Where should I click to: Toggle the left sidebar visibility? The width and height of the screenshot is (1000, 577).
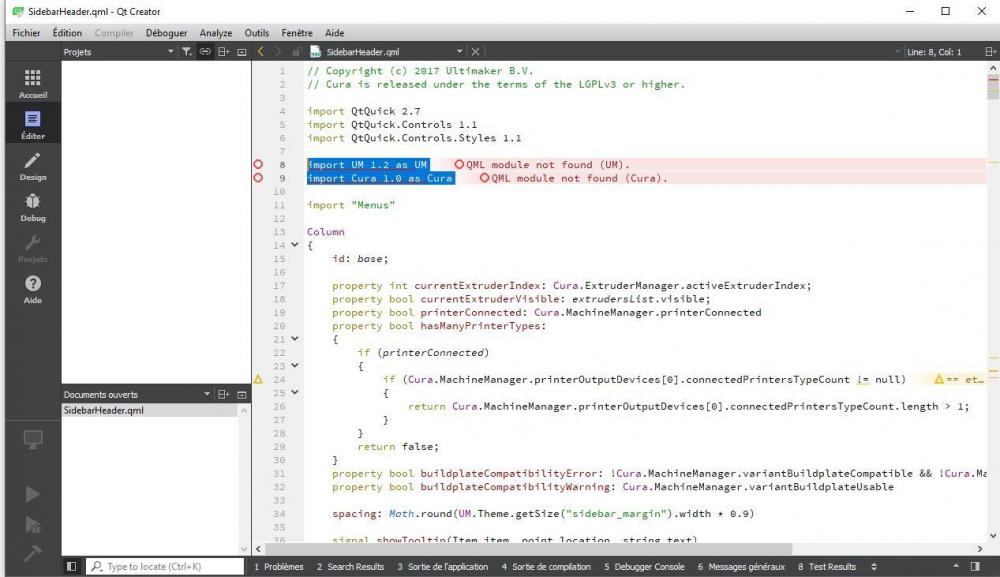tap(71, 566)
